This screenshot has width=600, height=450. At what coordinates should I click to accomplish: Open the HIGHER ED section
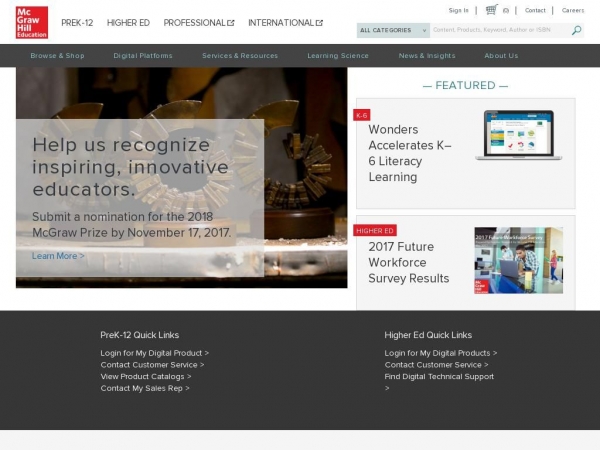click(x=128, y=23)
